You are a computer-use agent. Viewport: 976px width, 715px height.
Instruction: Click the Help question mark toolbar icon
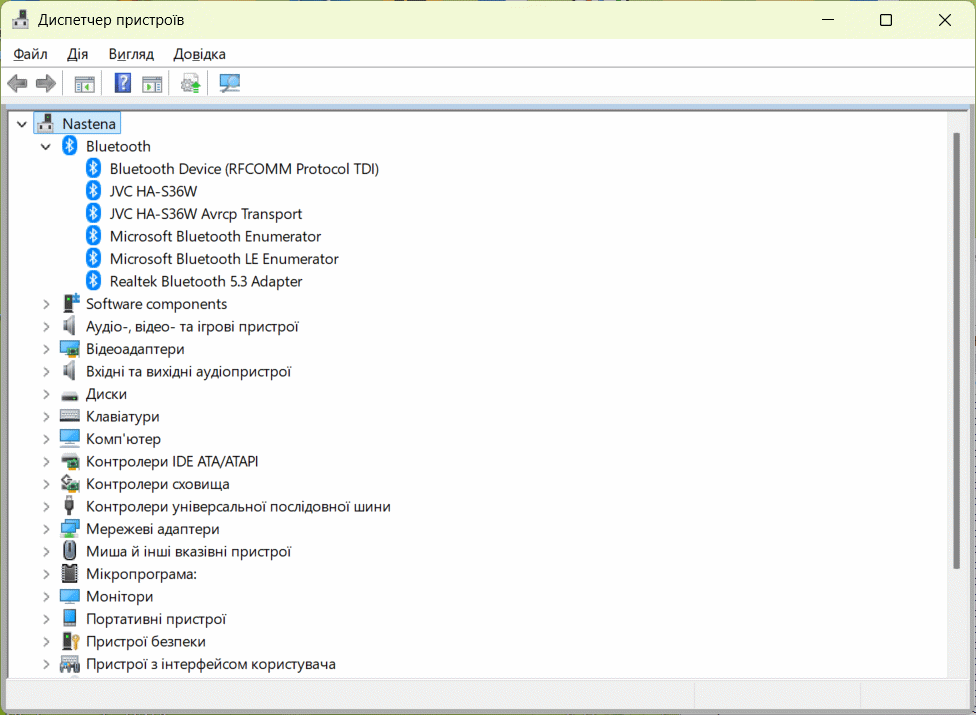pos(123,83)
